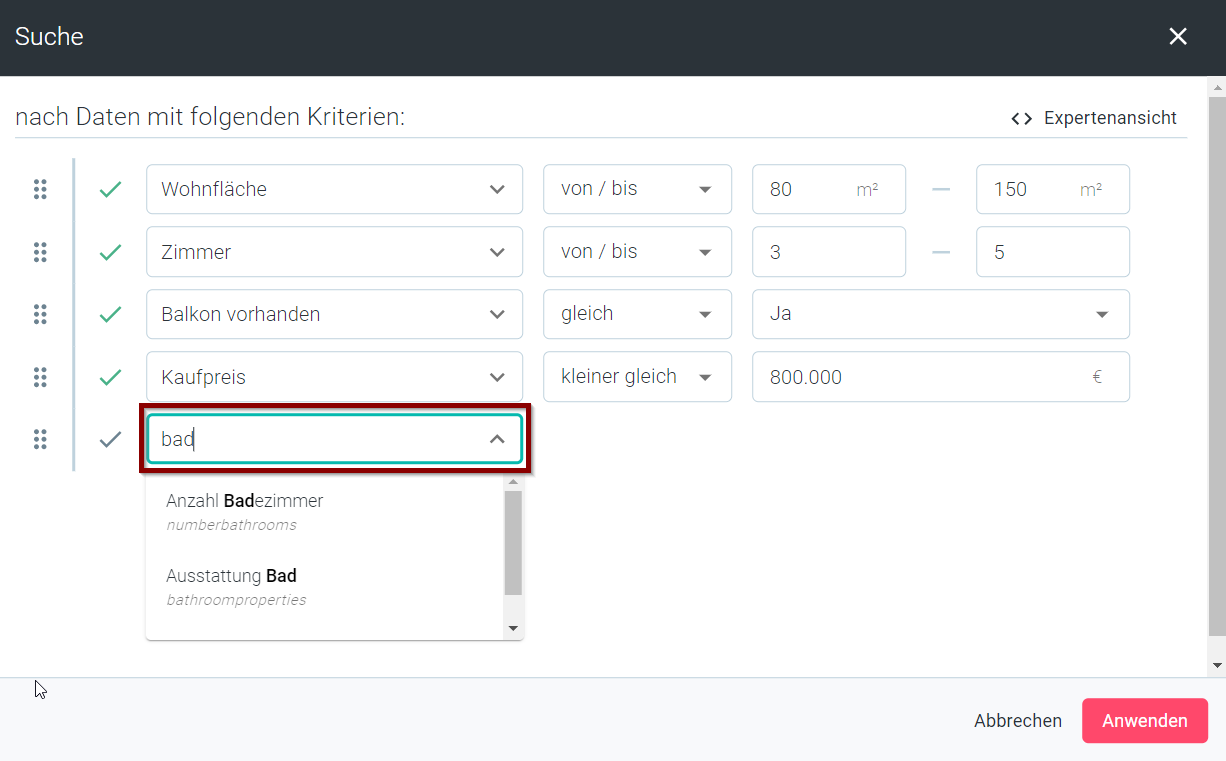The width and height of the screenshot is (1226, 761).
Task: Open the Balkon vorhanden field dropdown
Action: click(334, 314)
